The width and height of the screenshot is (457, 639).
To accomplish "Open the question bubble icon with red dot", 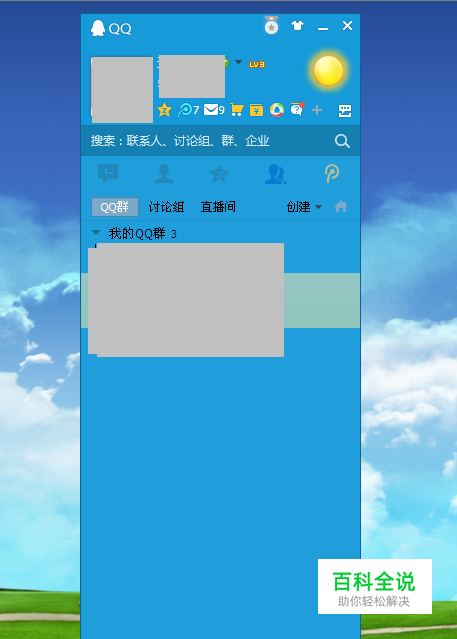I will pos(297,109).
